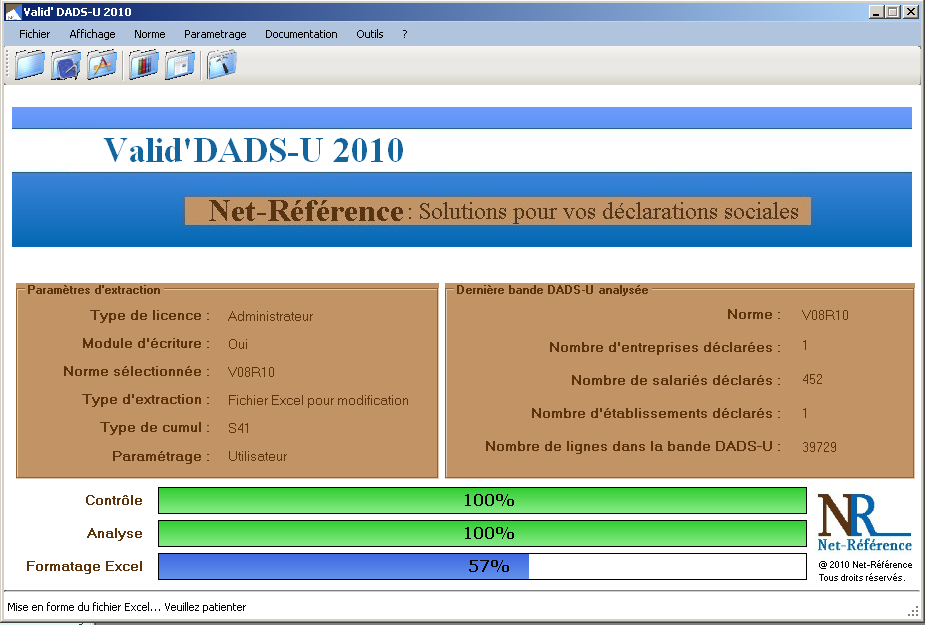Click the '@ 2010 Net-Référence' copyright text

click(865, 564)
